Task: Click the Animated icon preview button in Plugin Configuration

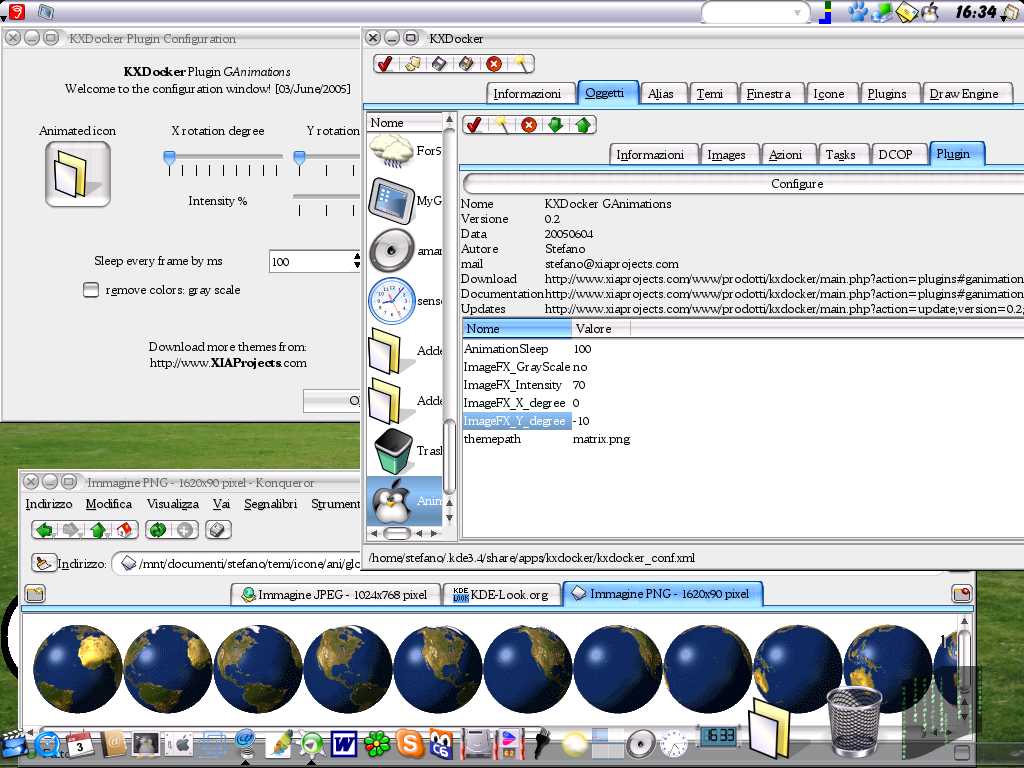Action: (x=78, y=174)
